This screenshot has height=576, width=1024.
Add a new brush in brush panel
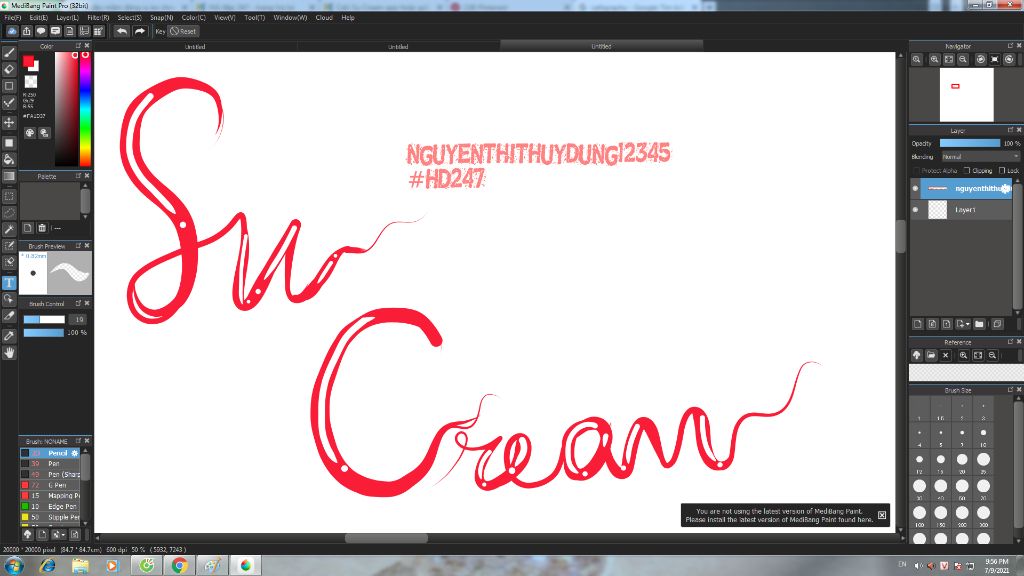pos(42,534)
